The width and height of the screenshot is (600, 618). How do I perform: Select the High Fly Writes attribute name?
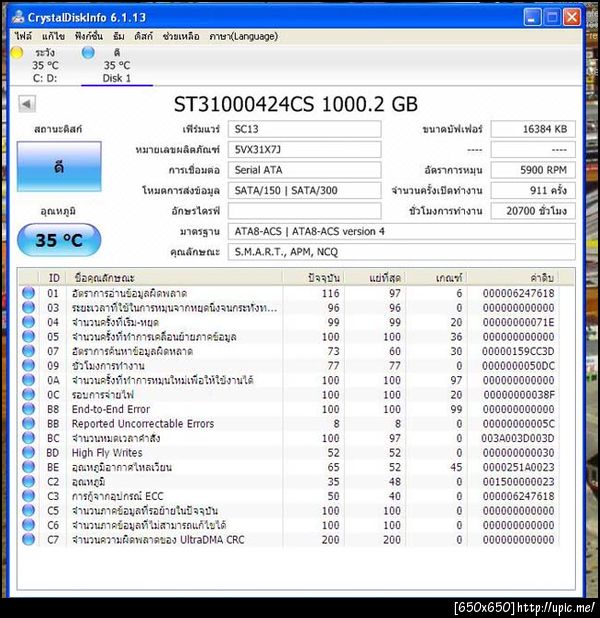pos(107,453)
